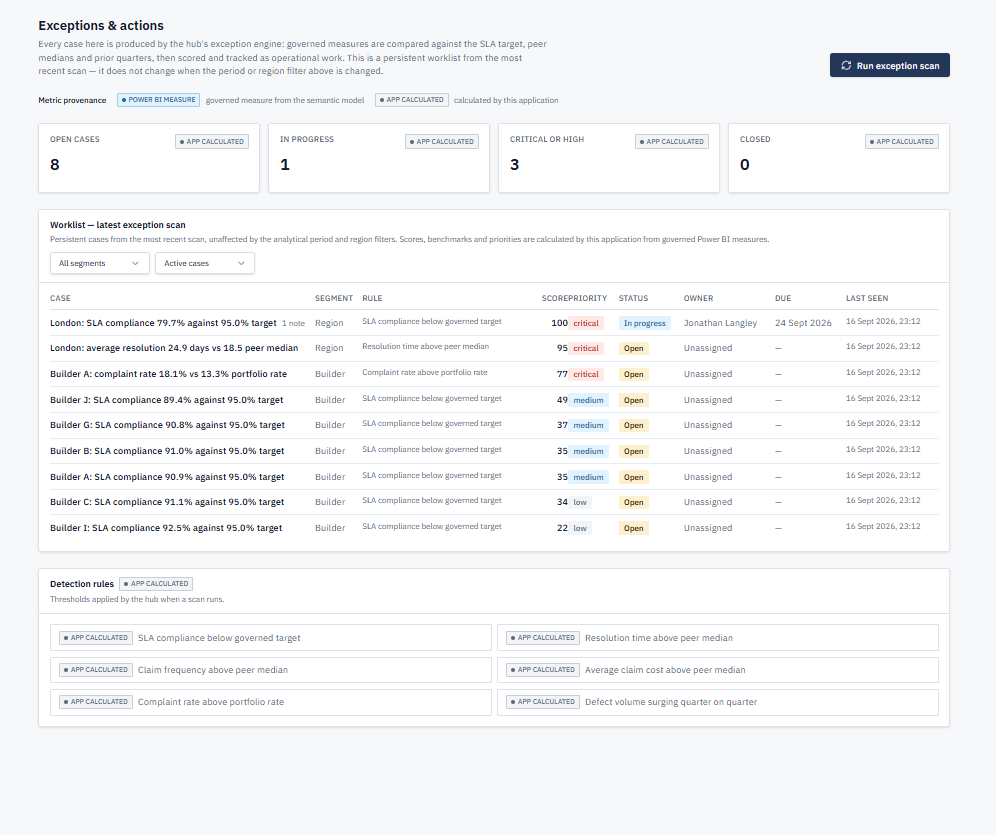
Task: Click the low badge with score 34
Action: 580,502
